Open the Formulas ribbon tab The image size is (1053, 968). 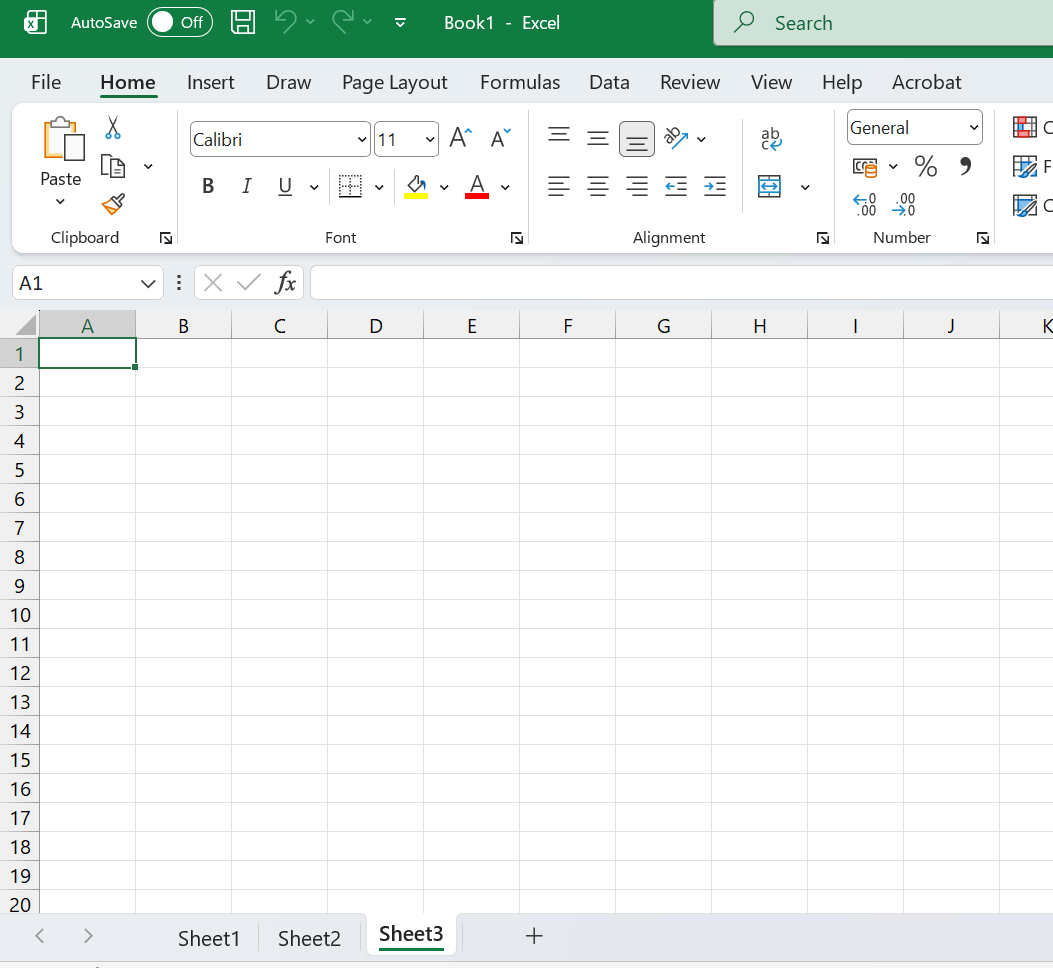coord(520,82)
